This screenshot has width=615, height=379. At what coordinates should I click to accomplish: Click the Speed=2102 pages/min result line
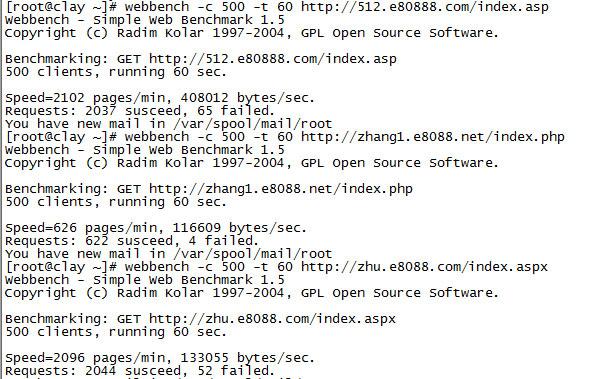point(160,98)
